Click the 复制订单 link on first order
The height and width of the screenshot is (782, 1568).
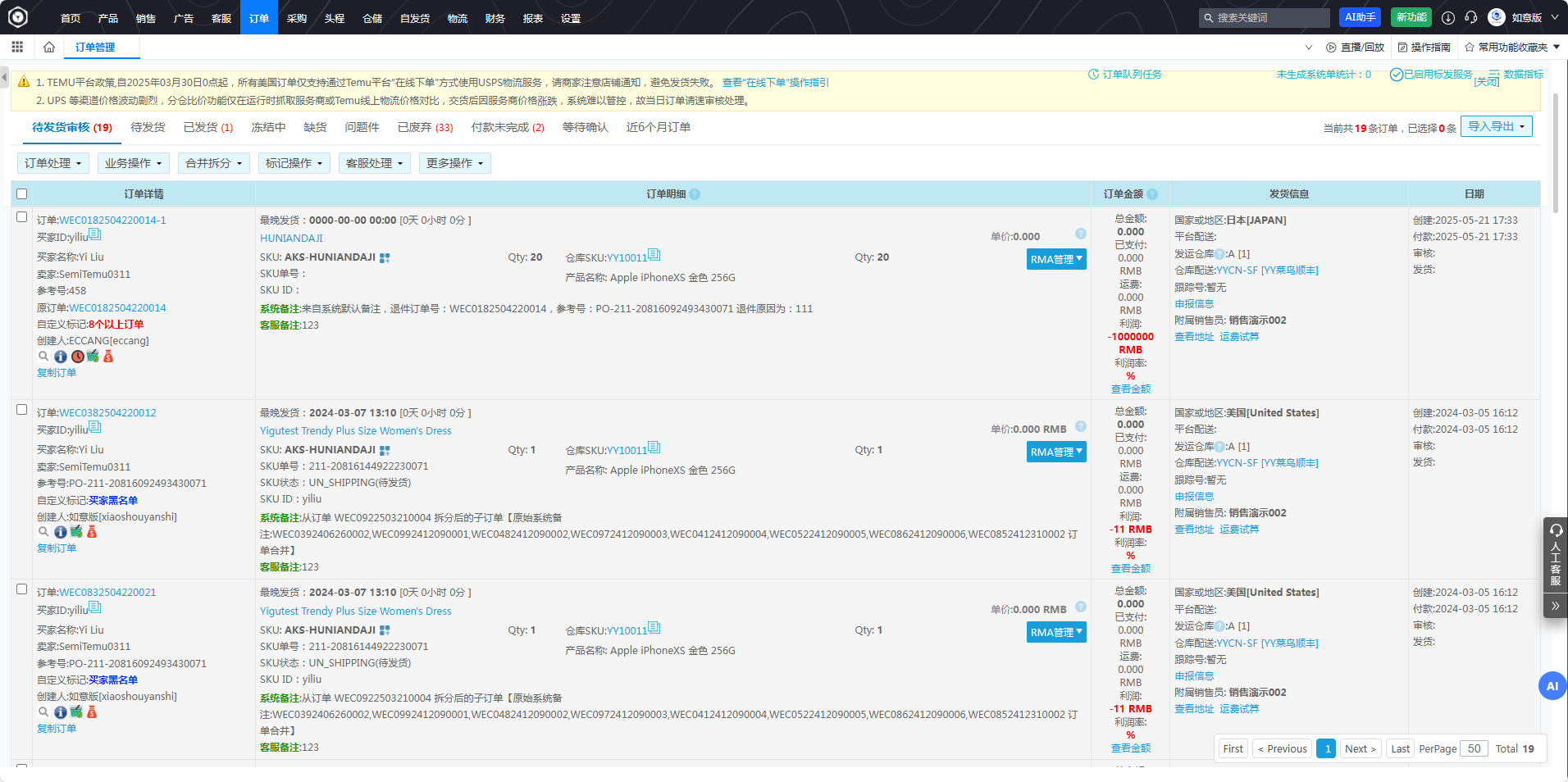[x=57, y=373]
